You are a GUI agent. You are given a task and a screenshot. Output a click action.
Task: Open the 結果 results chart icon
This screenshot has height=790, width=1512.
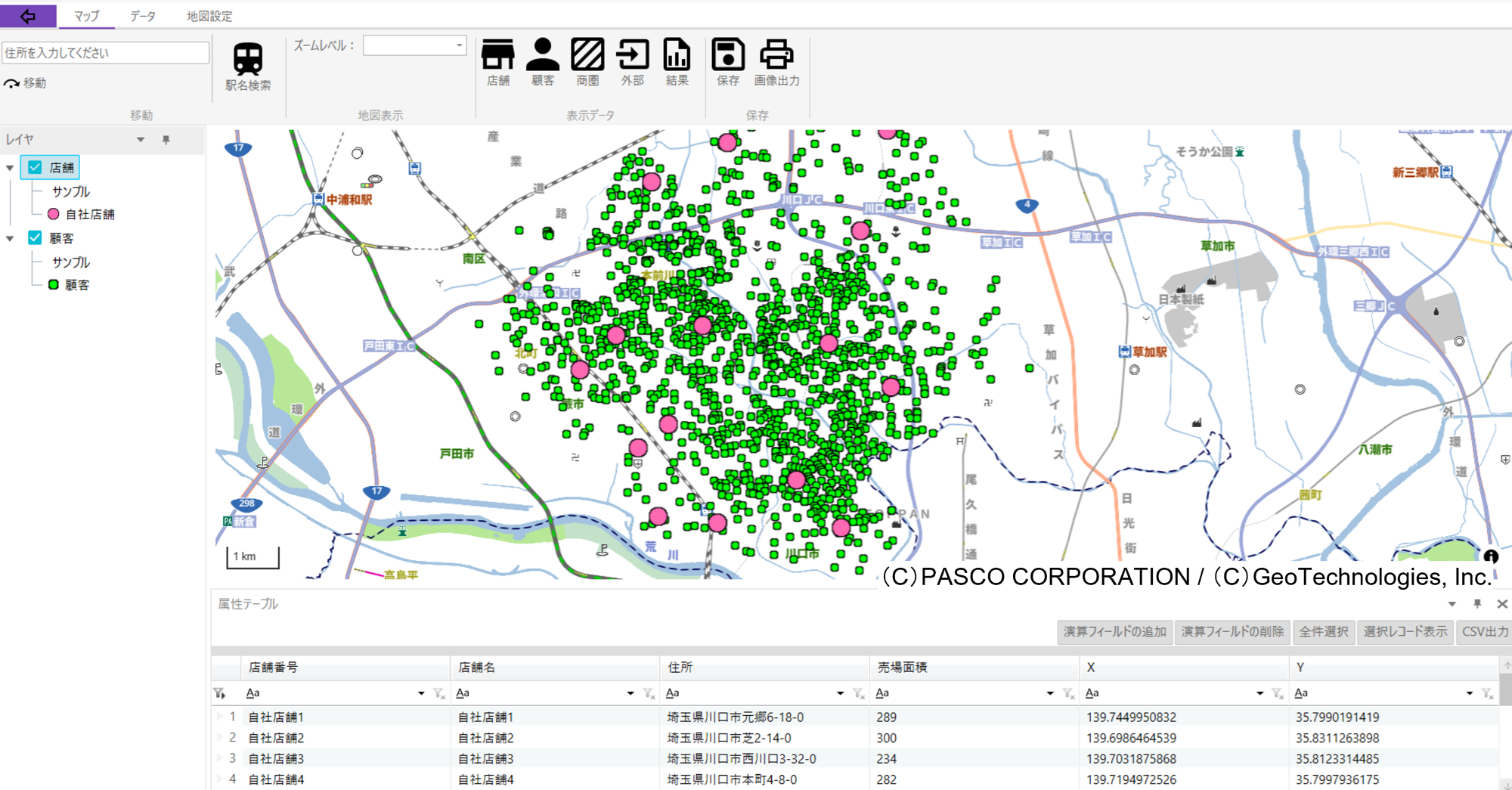[677, 55]
